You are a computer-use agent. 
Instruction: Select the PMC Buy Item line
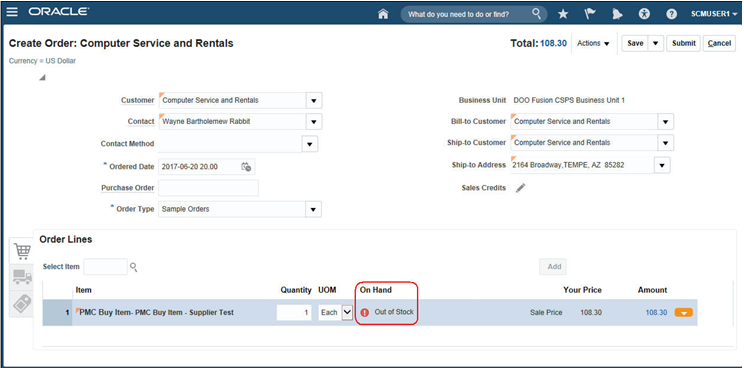point(157,313)
